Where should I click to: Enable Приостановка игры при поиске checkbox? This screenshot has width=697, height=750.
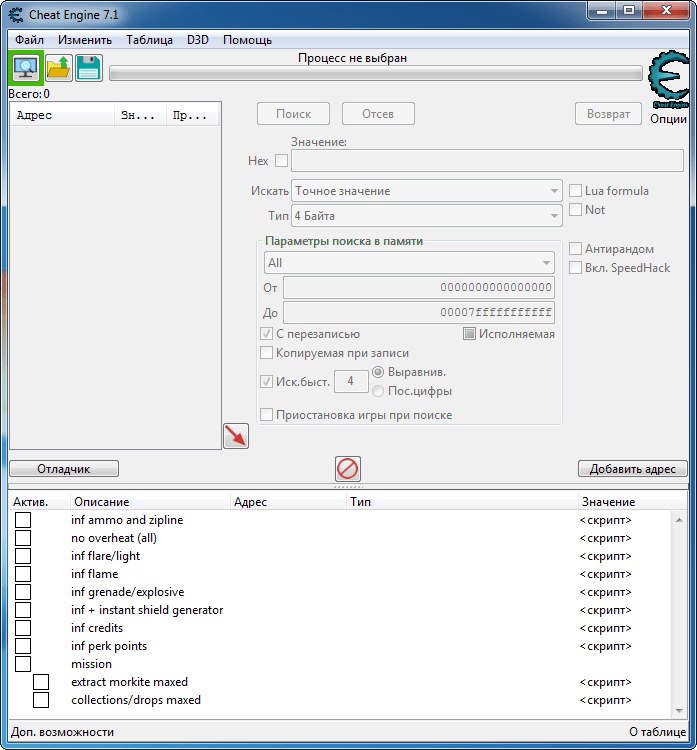pos(266,414)
